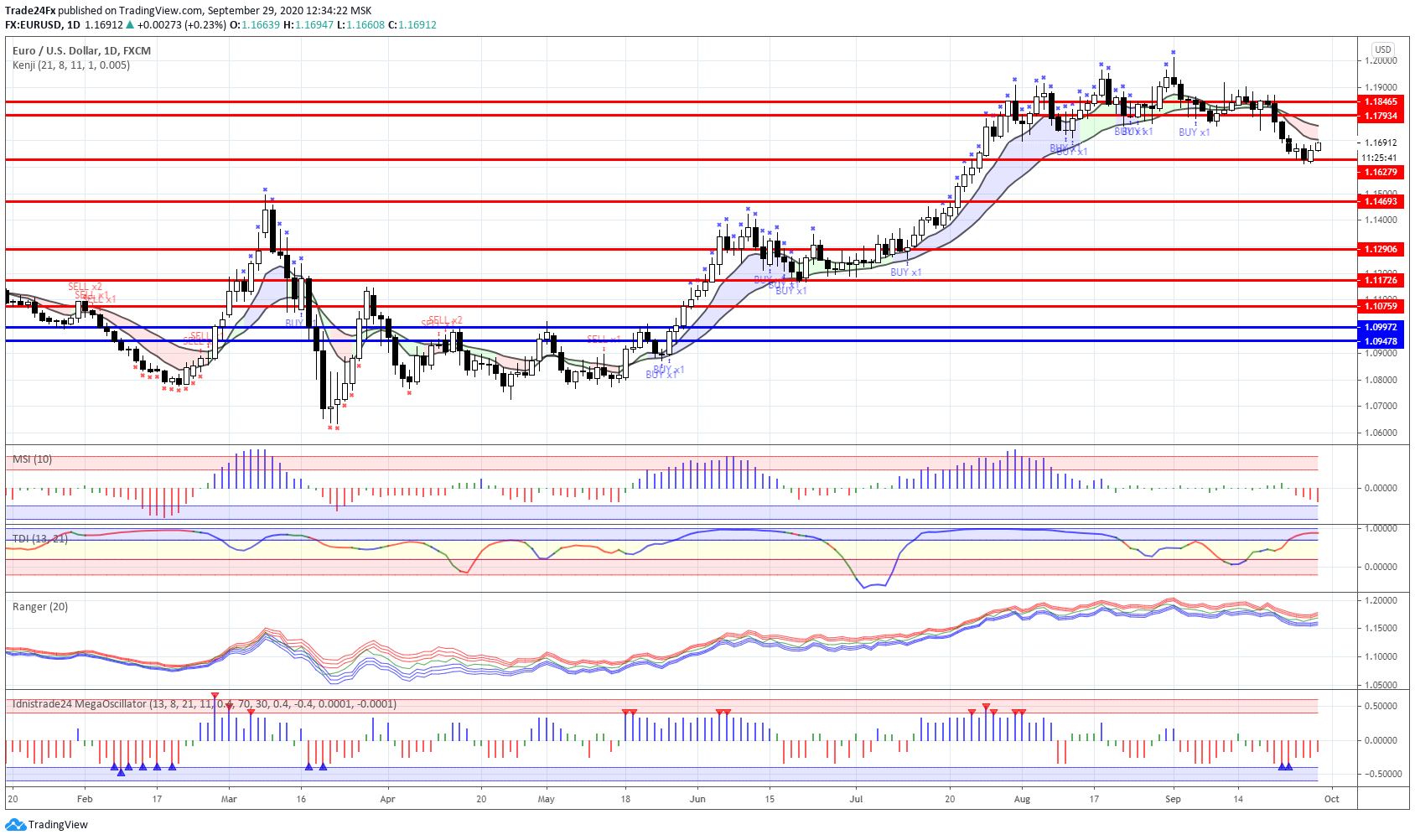The image size is (1415, 840).
Task: Click the current price 1.16912 on axis
Action: coord(1381,143)
